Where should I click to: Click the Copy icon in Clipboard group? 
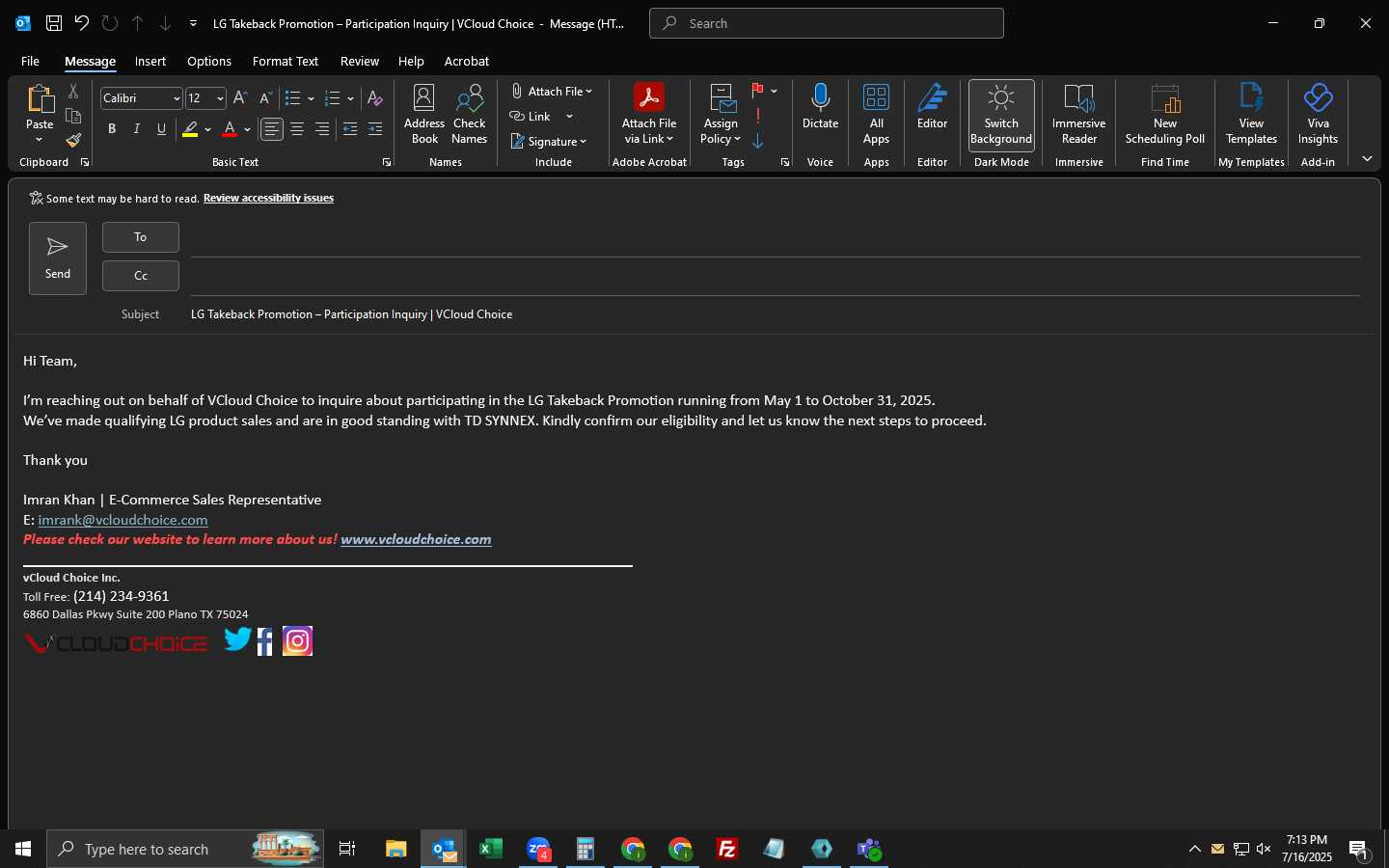coord(73,116)
